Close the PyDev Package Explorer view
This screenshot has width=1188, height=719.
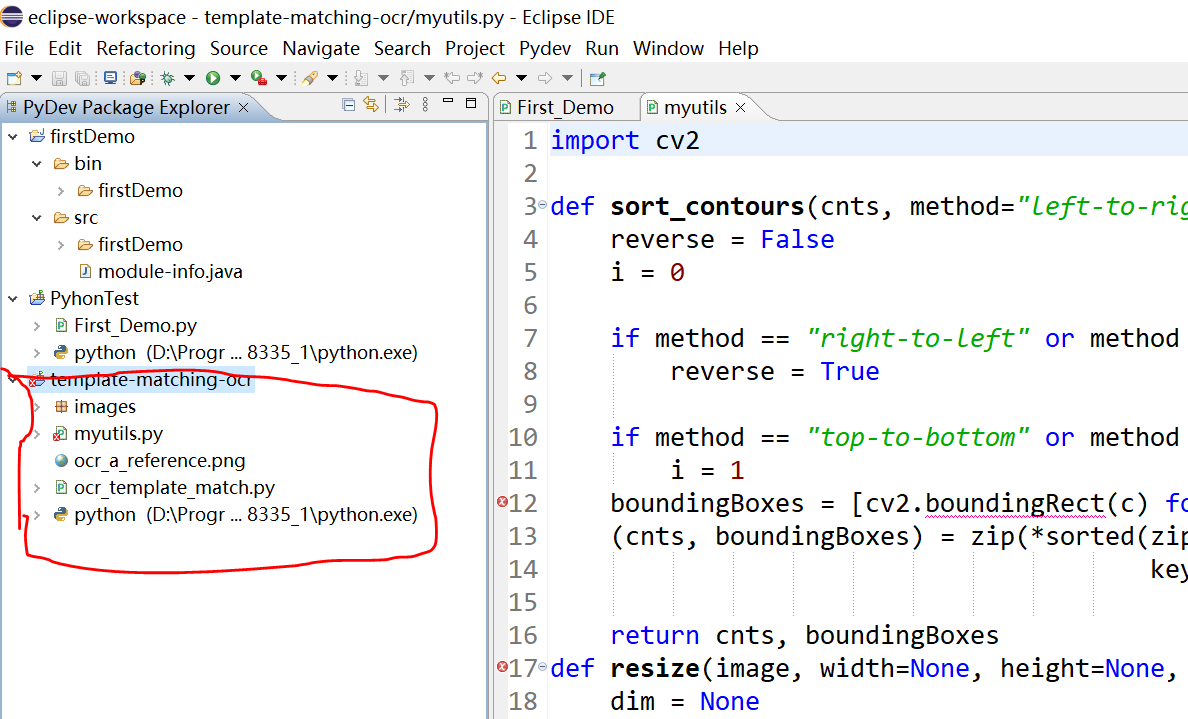point(243,108)
